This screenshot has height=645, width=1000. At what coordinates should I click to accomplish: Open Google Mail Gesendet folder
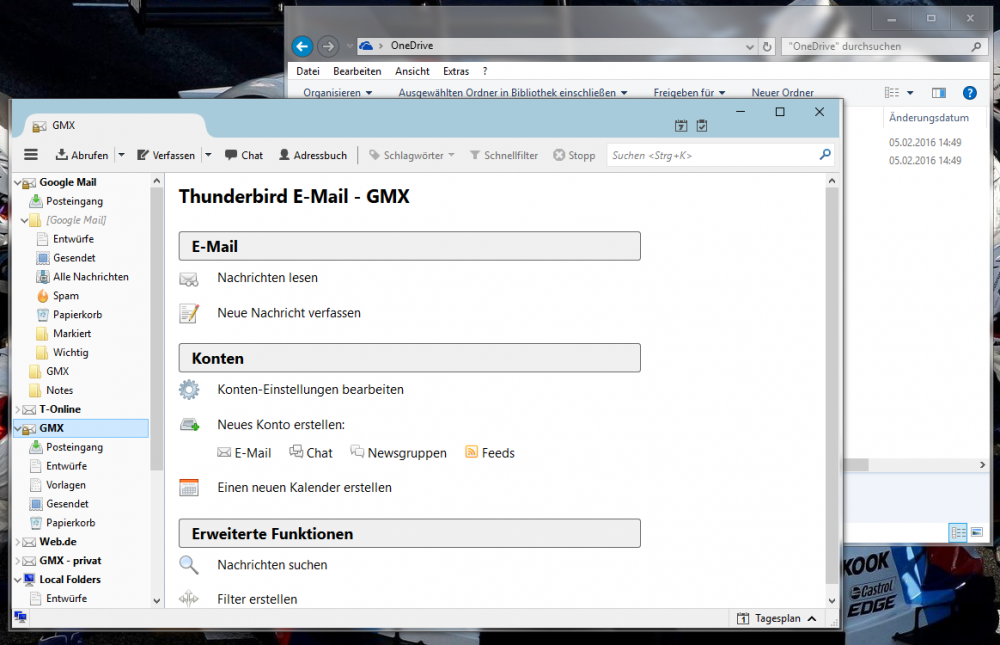tap(74, 258)
